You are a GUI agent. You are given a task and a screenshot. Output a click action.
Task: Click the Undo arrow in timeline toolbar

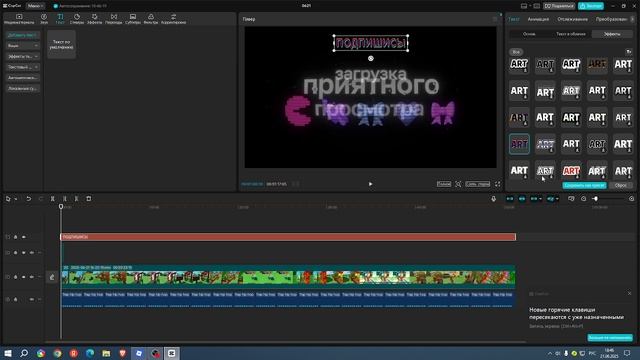(x=29, y=199)
